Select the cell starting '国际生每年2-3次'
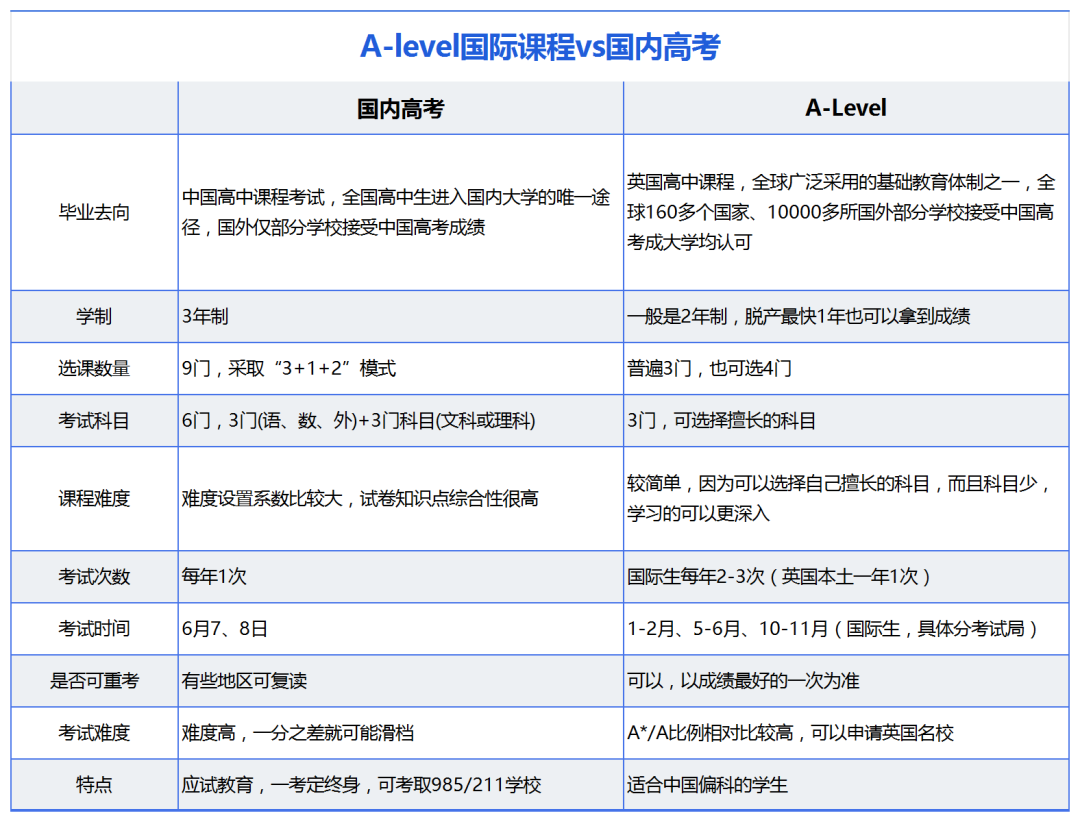Image resolution: width=1080 pixels, height=822 pixels. click(846, 577)
